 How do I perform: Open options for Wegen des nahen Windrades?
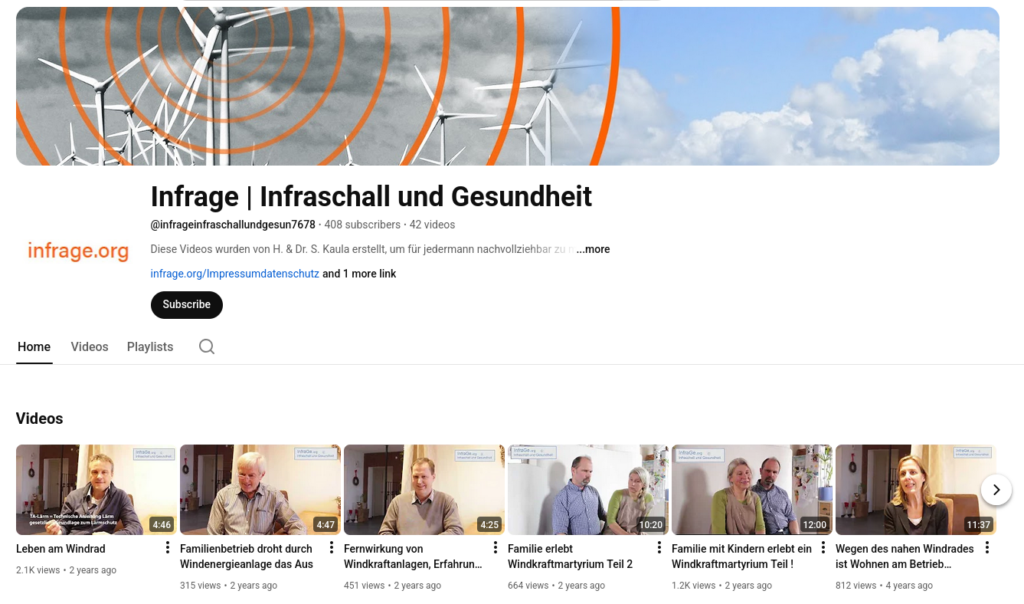coord(987,548)
